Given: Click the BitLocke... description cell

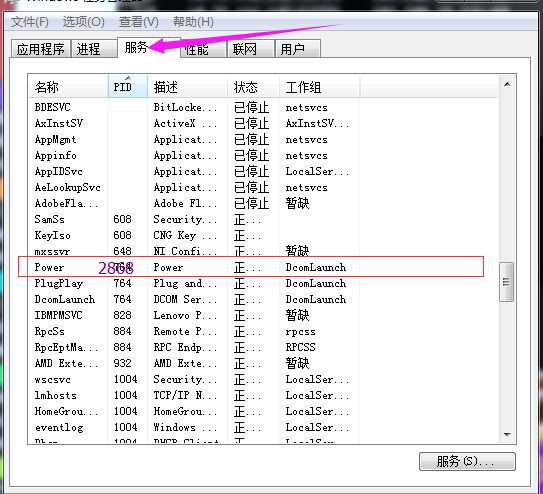Looking at the screenshot, I should [185, 107].
